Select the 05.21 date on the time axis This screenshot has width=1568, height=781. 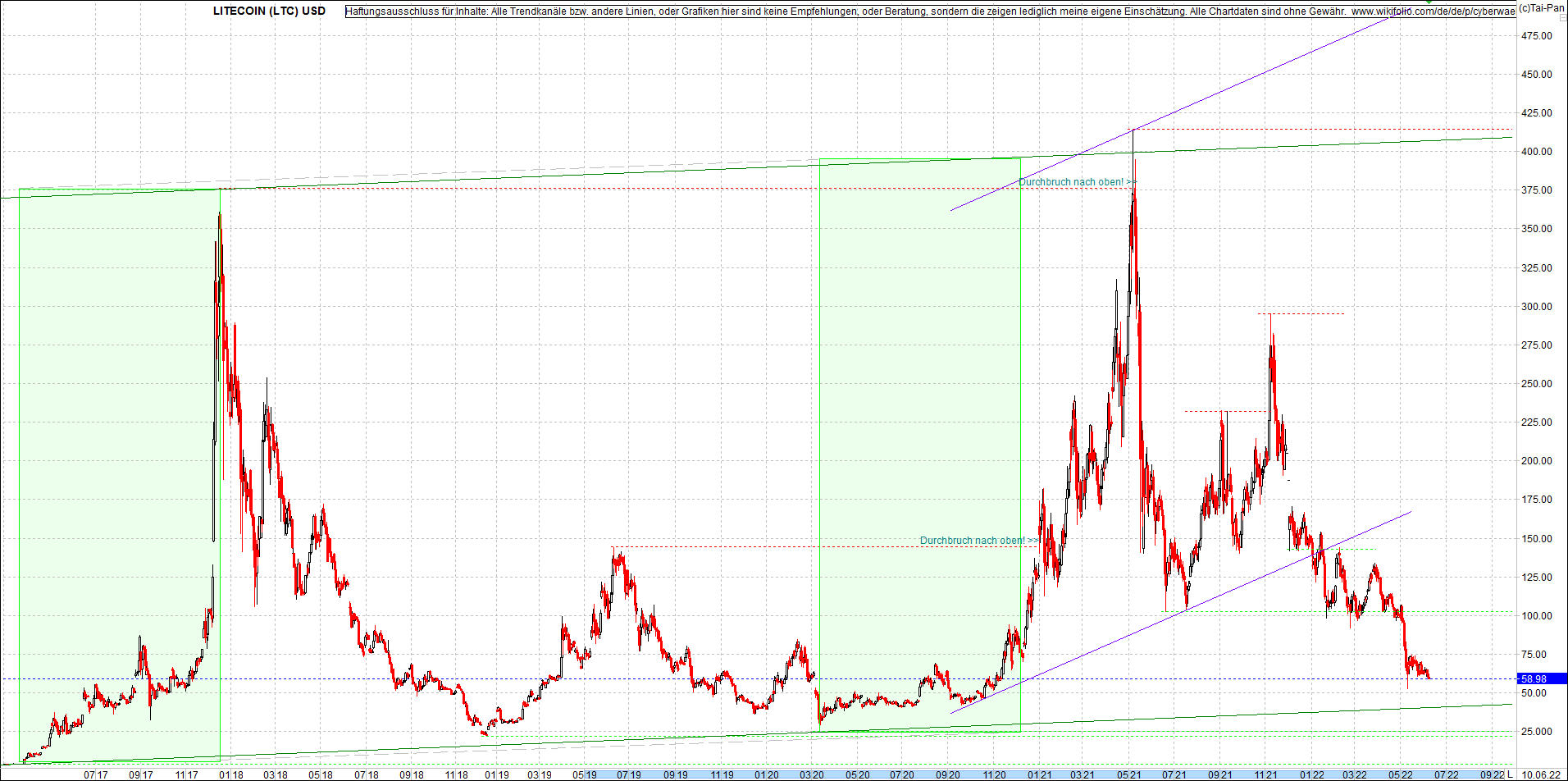click(x=1128, y=775)
